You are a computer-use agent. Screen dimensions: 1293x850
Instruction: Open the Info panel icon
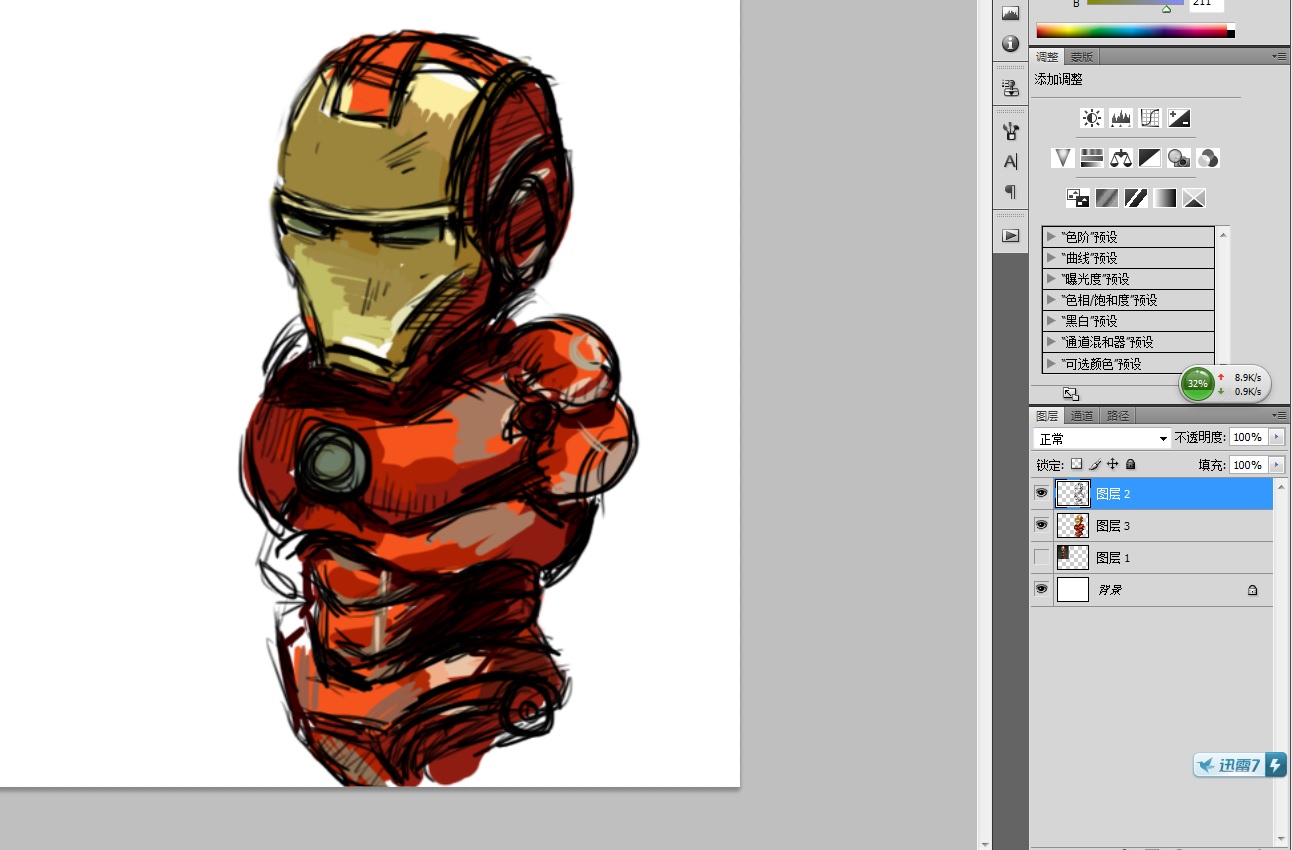coord(1010,43)
